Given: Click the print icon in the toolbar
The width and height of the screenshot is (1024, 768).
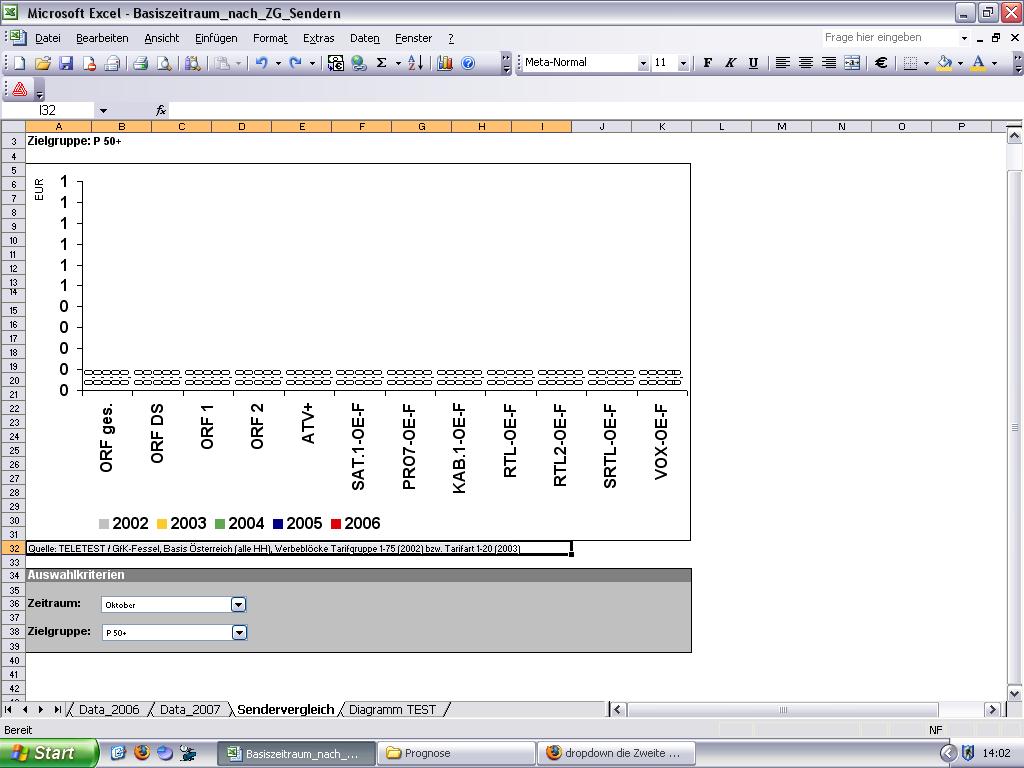Looking at the screenshot, I should pyautogui.click(x=140, y=63).
